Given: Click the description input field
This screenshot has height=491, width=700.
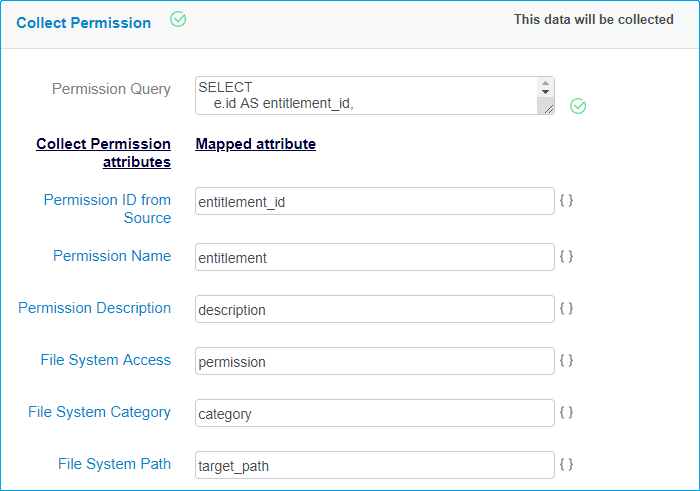Looking at the screenshot, I should [x=374, y=309].
